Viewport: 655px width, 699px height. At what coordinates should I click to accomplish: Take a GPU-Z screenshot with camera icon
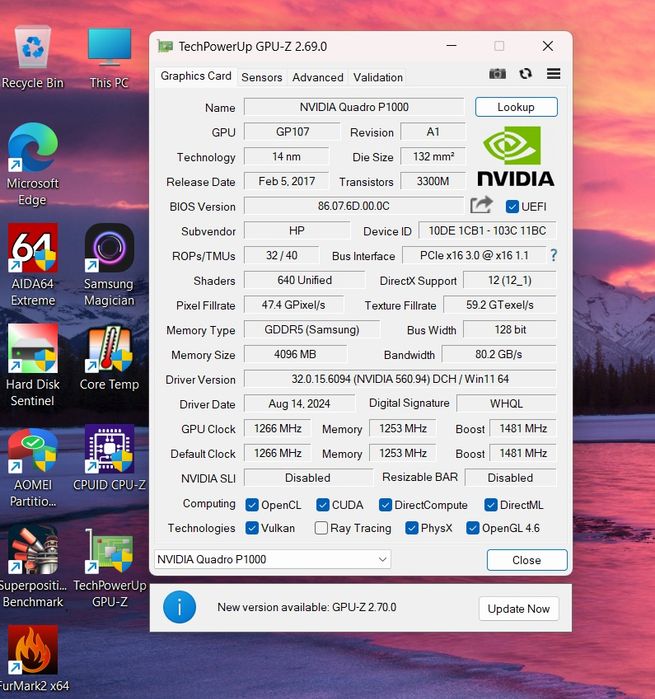[497, 74]
